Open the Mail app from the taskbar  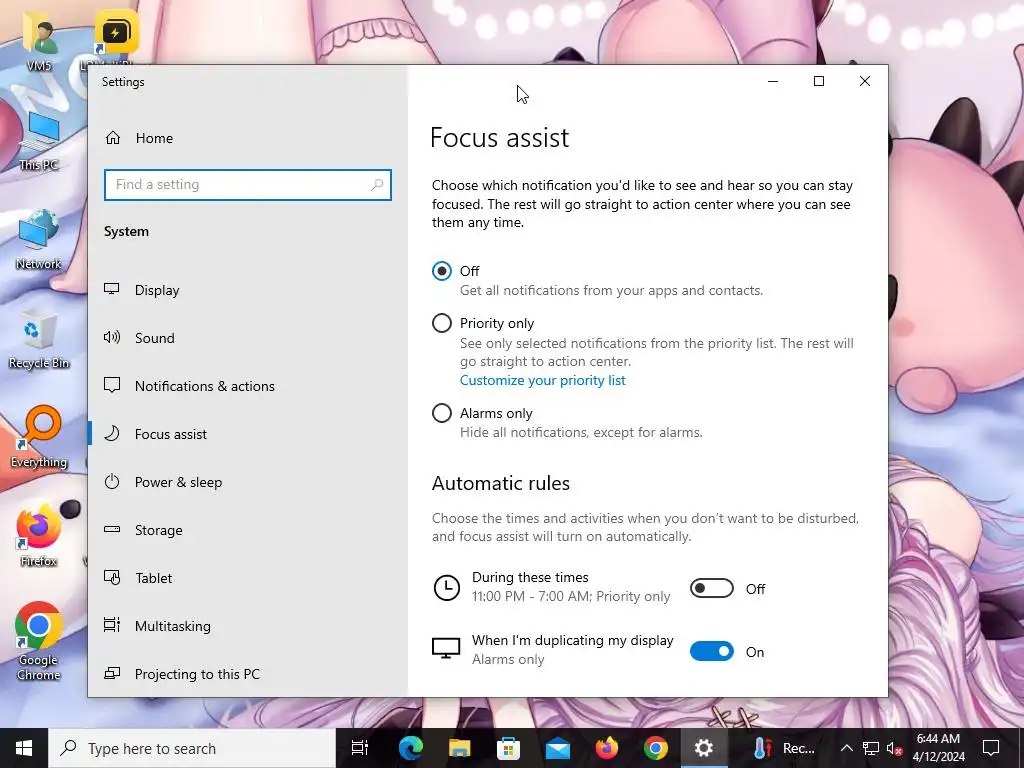click(x=558, y=748)
